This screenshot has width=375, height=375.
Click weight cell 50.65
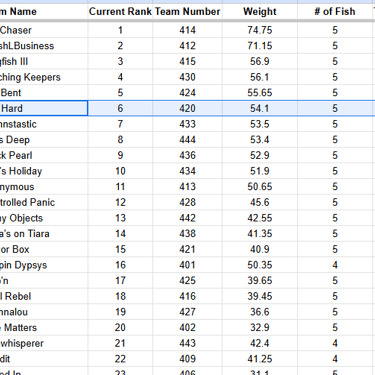tap(260, 187)
